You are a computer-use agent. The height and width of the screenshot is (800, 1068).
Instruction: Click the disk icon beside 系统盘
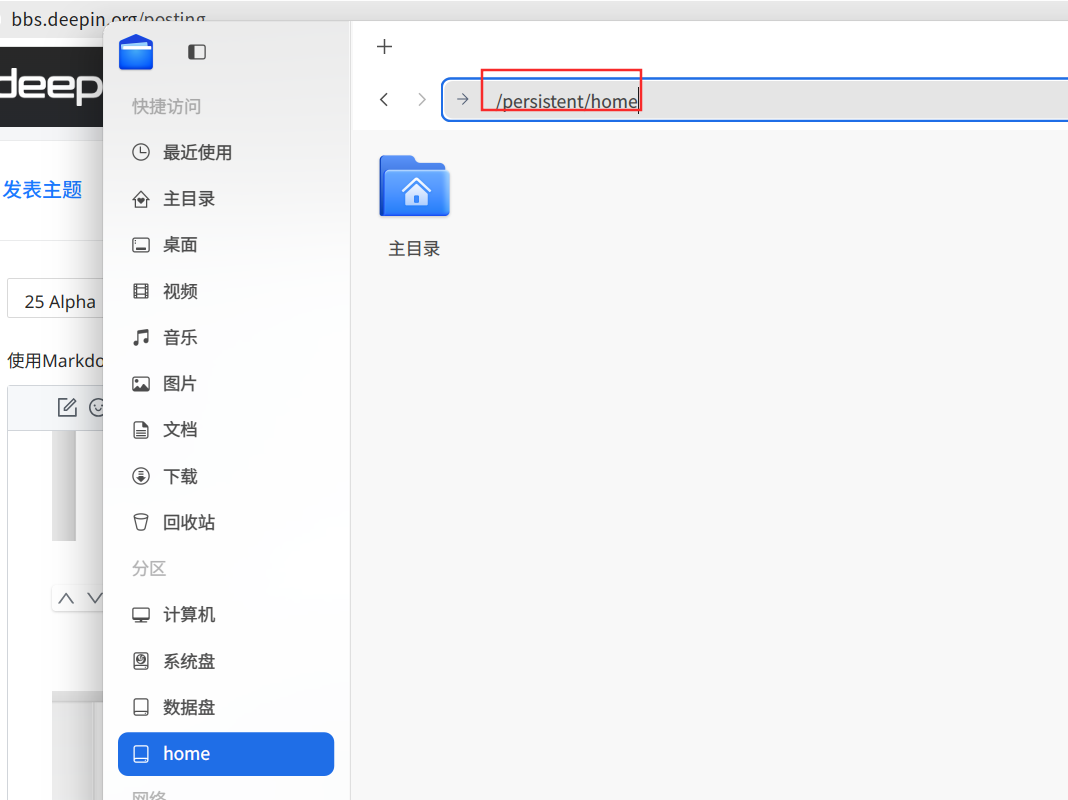click(141, 661)
